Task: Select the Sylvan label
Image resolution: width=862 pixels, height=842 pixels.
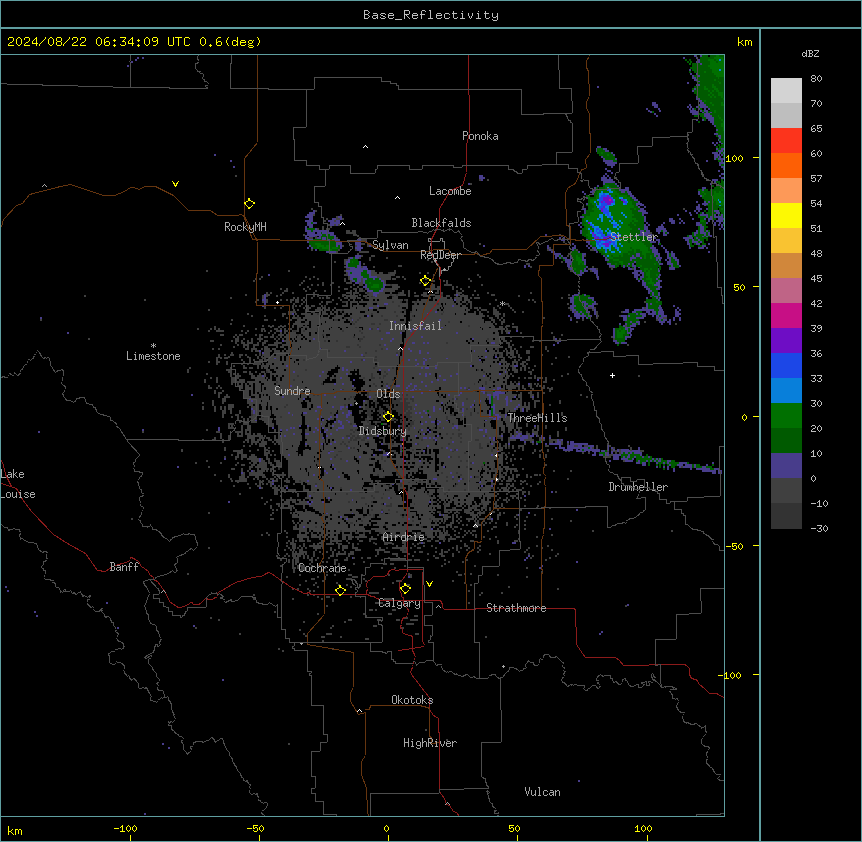Action: (390, 245)
